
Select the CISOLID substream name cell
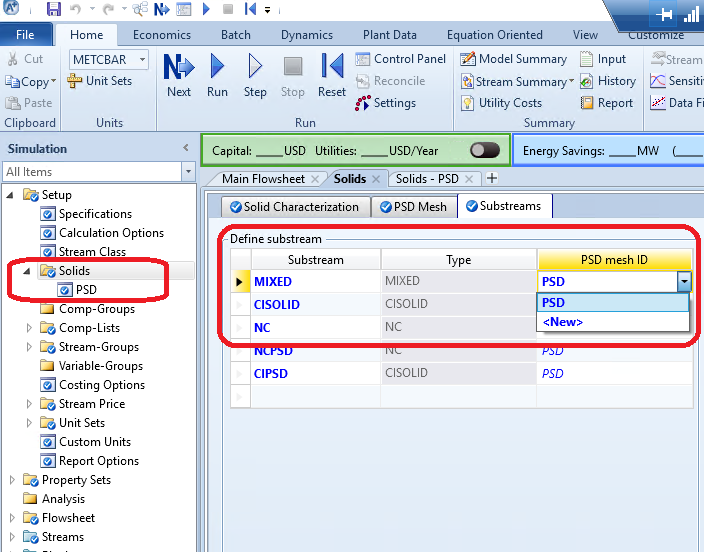point(316,305)
